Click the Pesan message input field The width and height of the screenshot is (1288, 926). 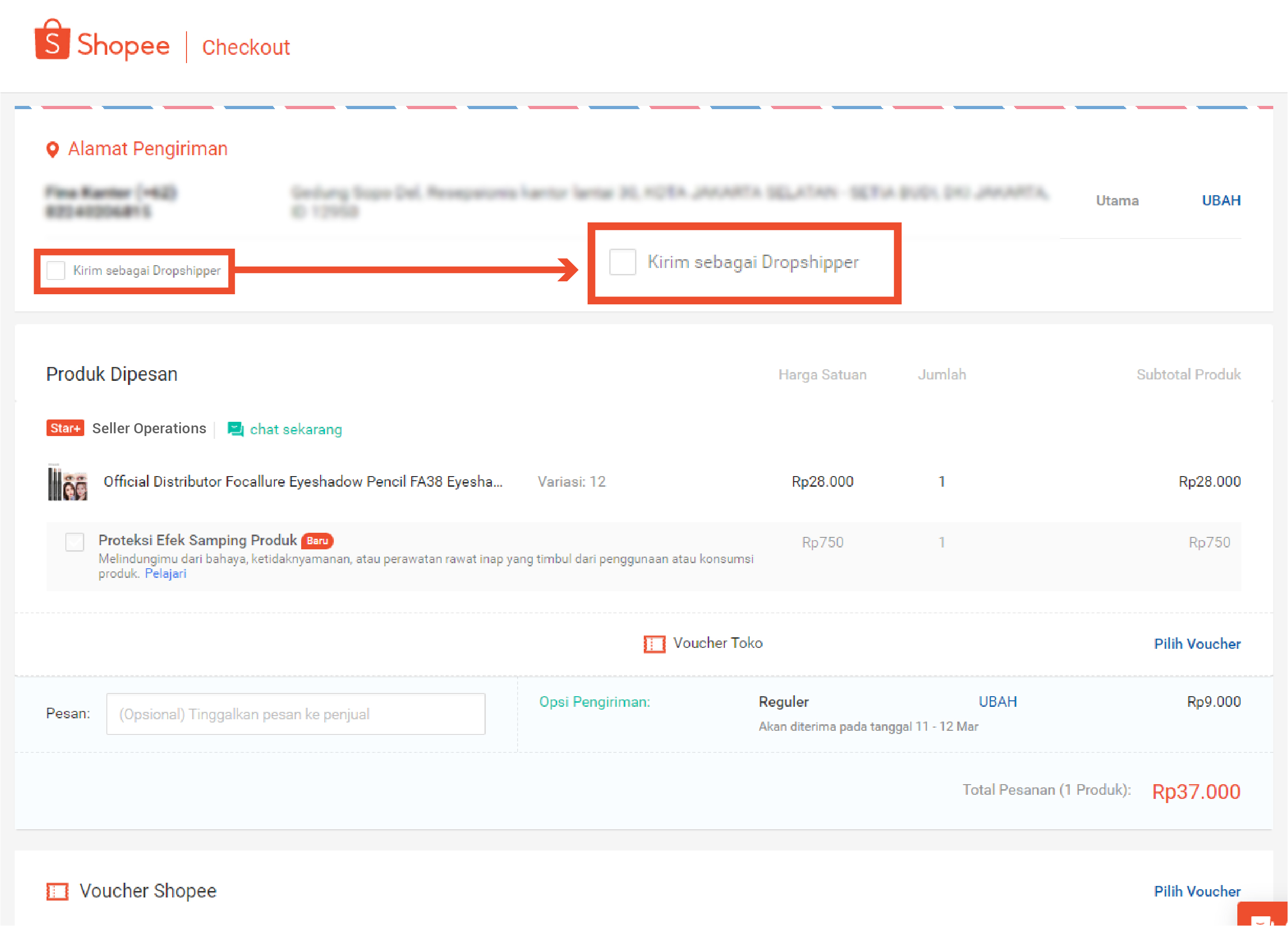(x=295, y=714)
